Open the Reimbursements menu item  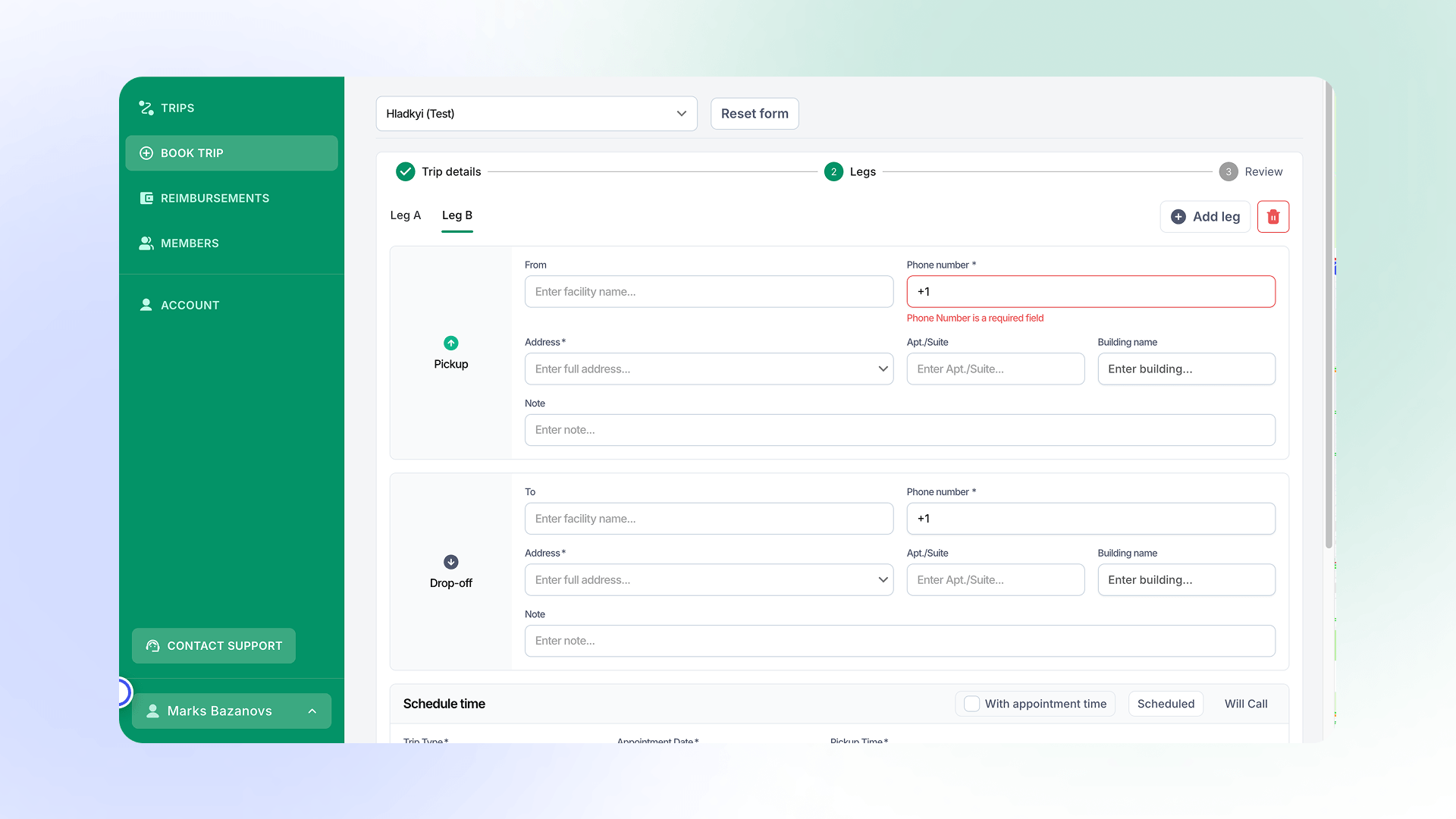[231, 198]
